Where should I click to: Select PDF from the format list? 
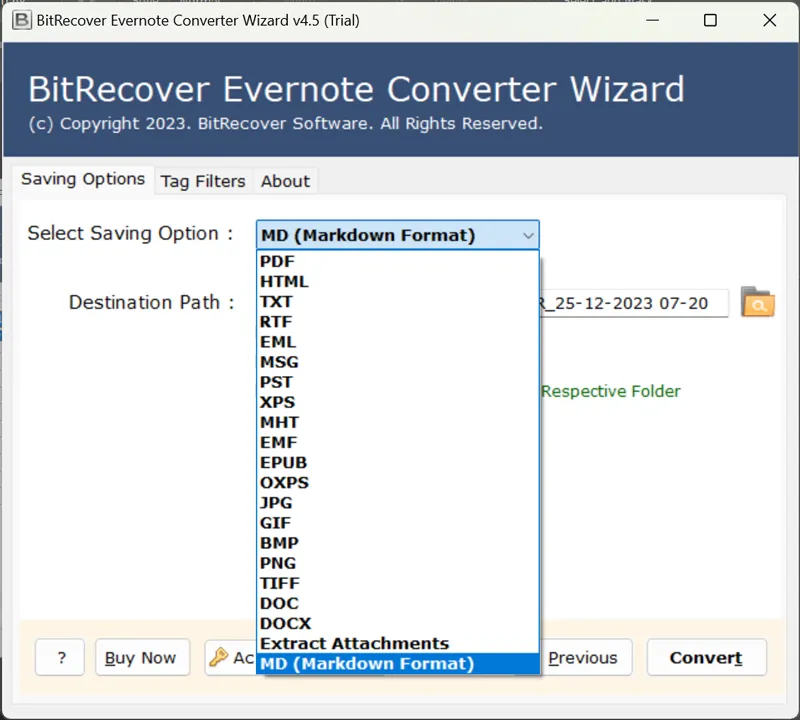click(x=397, y=261)
